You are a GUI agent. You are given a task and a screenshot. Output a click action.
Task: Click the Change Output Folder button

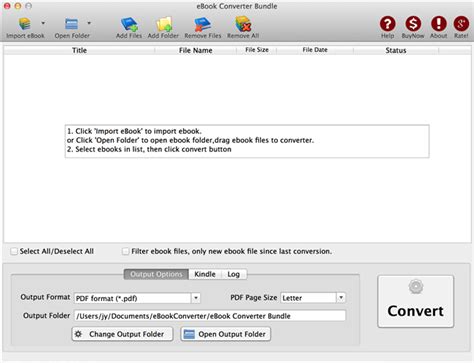coord(122,334)
